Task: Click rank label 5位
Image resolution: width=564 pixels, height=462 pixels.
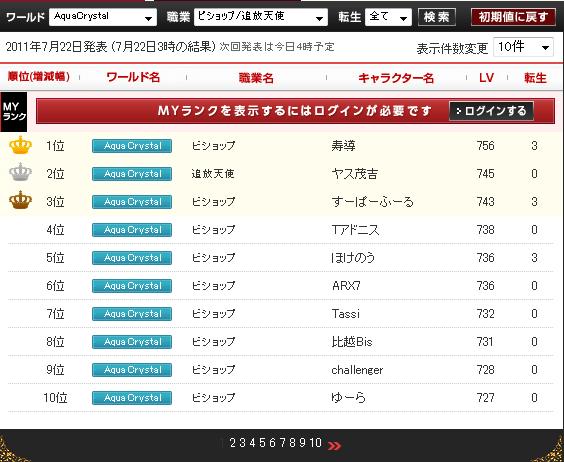Action: point(55,258)
